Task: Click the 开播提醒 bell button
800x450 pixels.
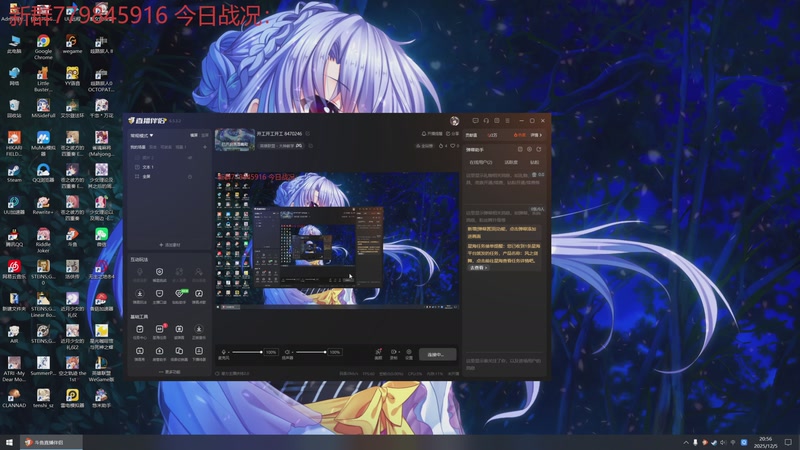Action: coord(431,134)
